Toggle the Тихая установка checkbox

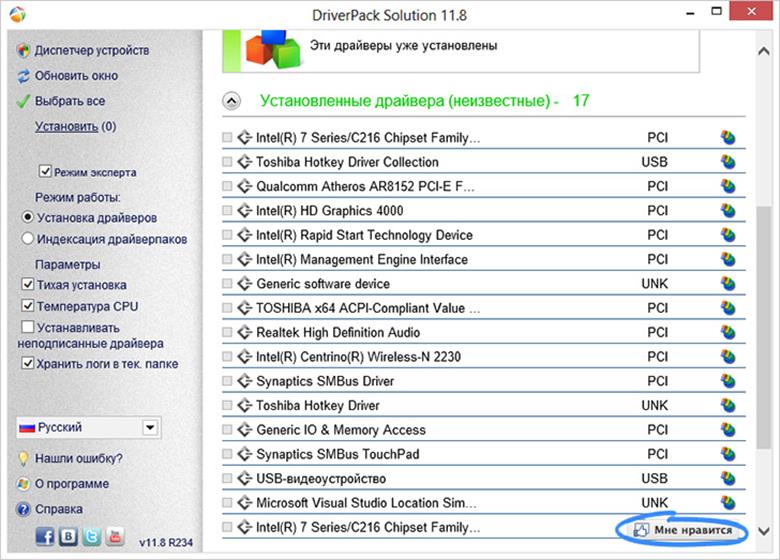click(x=27, y=285)
